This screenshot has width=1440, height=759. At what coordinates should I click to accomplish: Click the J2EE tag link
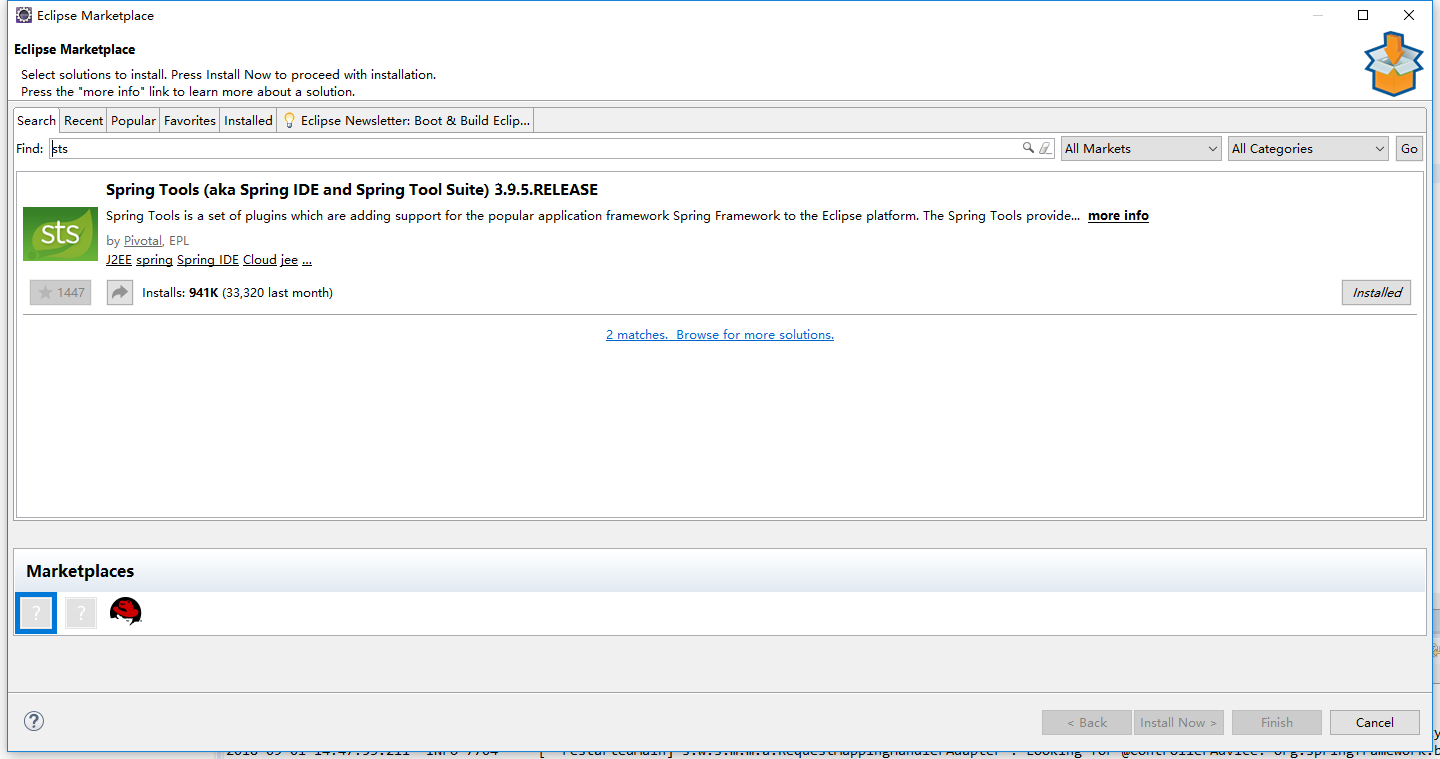pos(119,260)
